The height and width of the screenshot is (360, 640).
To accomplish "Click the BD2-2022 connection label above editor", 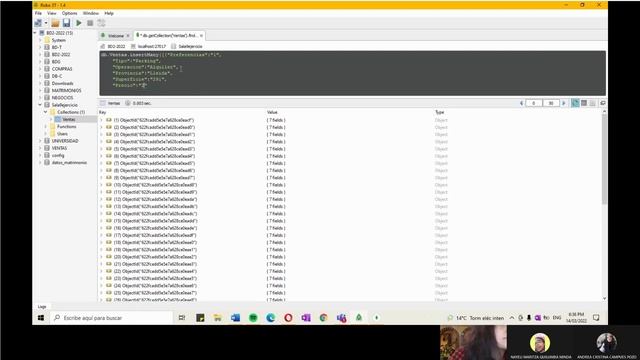I will point(113,47).
